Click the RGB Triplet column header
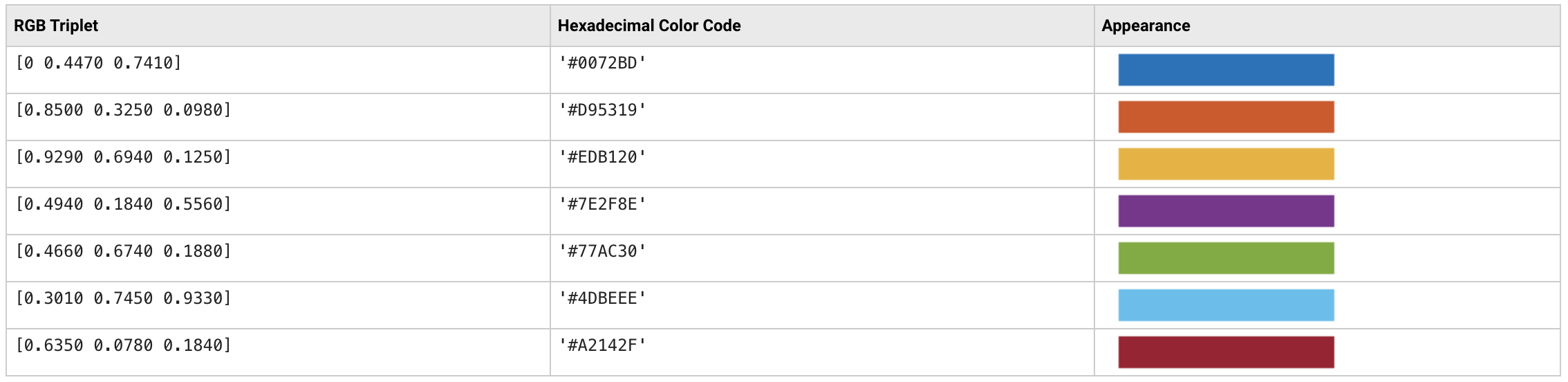Viewport: 1568px width, 382px height. coord(56,26)
